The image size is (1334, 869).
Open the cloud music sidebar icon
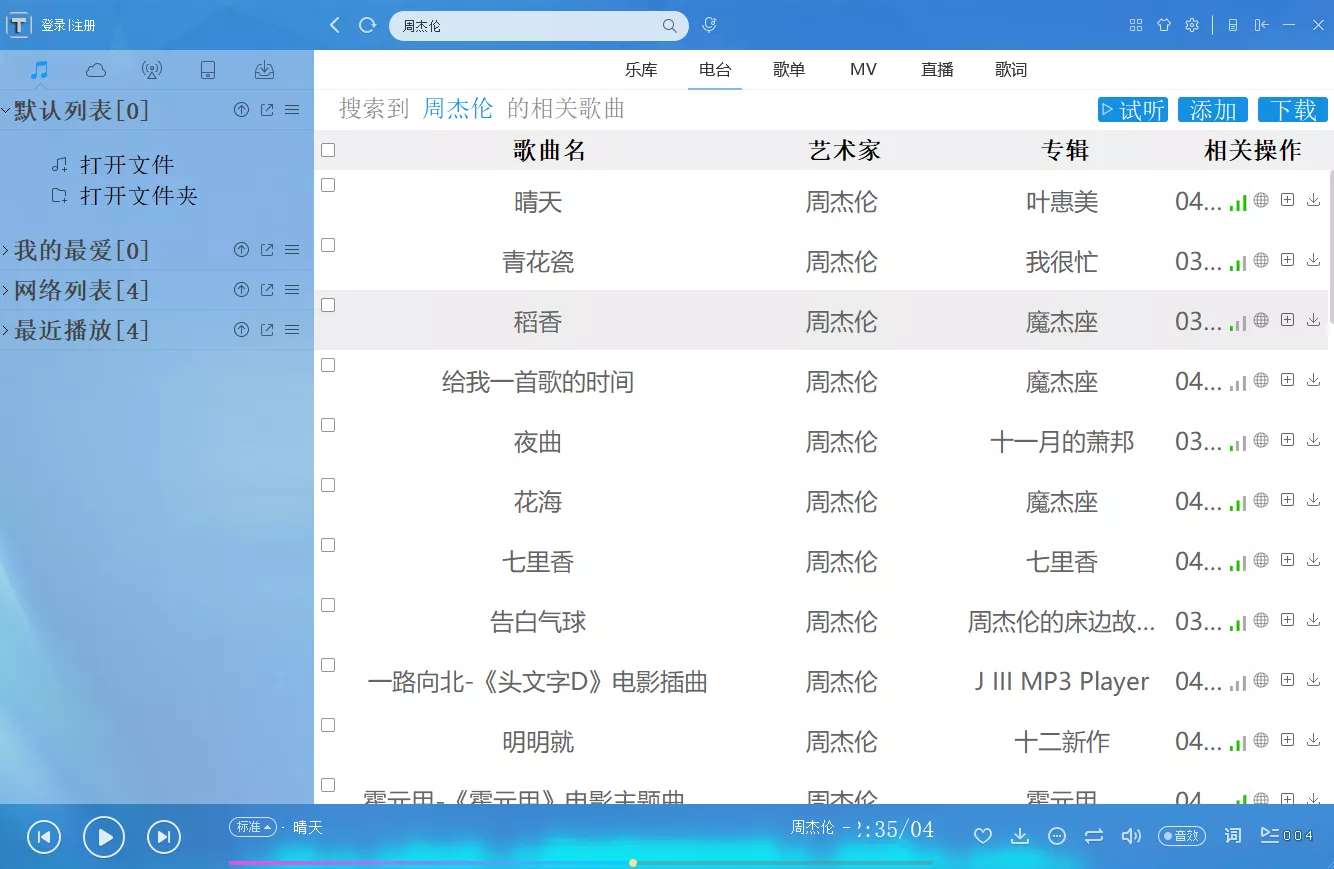(96, 70)
